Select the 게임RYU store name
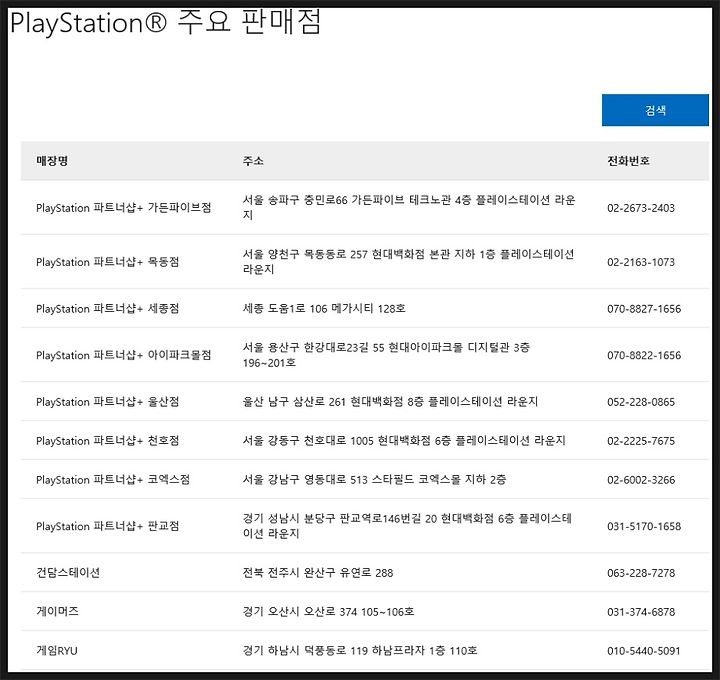Image resolution: width=720 pixels, height=680 pixels. (57, 650)
